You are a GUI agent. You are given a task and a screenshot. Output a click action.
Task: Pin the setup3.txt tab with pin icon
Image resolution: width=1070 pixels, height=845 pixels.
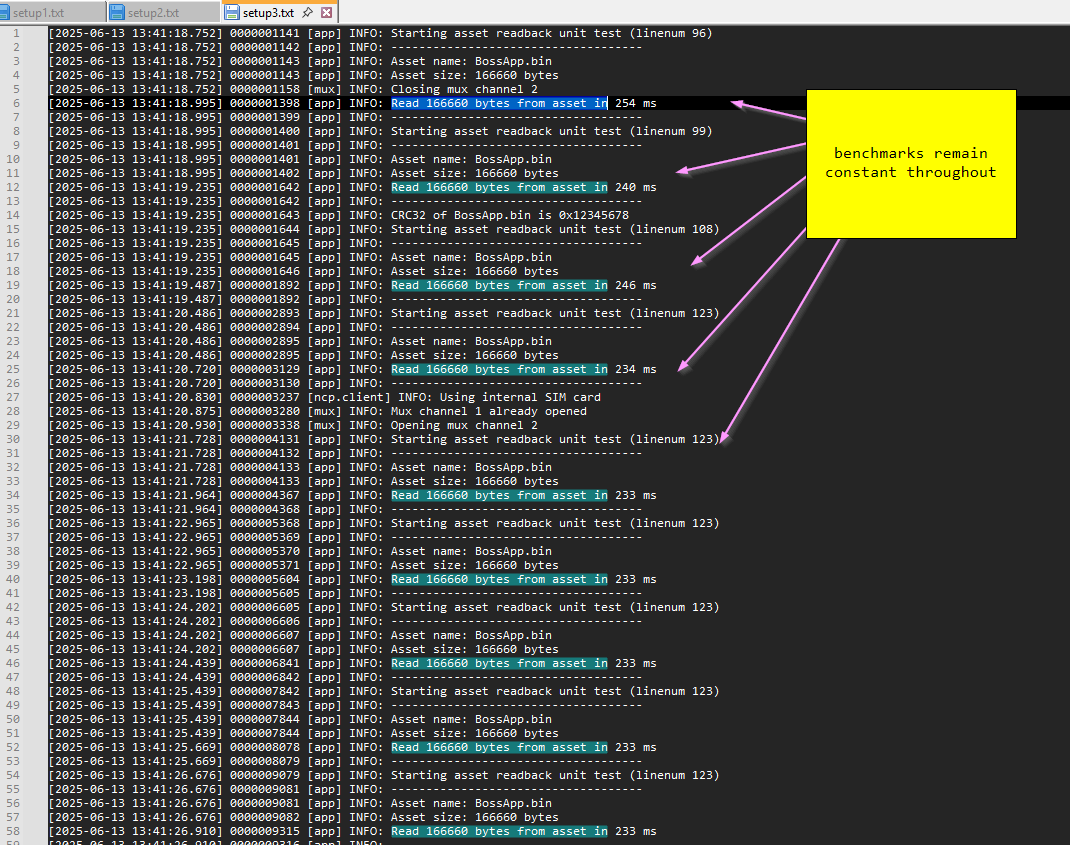(x=308, y=12)
